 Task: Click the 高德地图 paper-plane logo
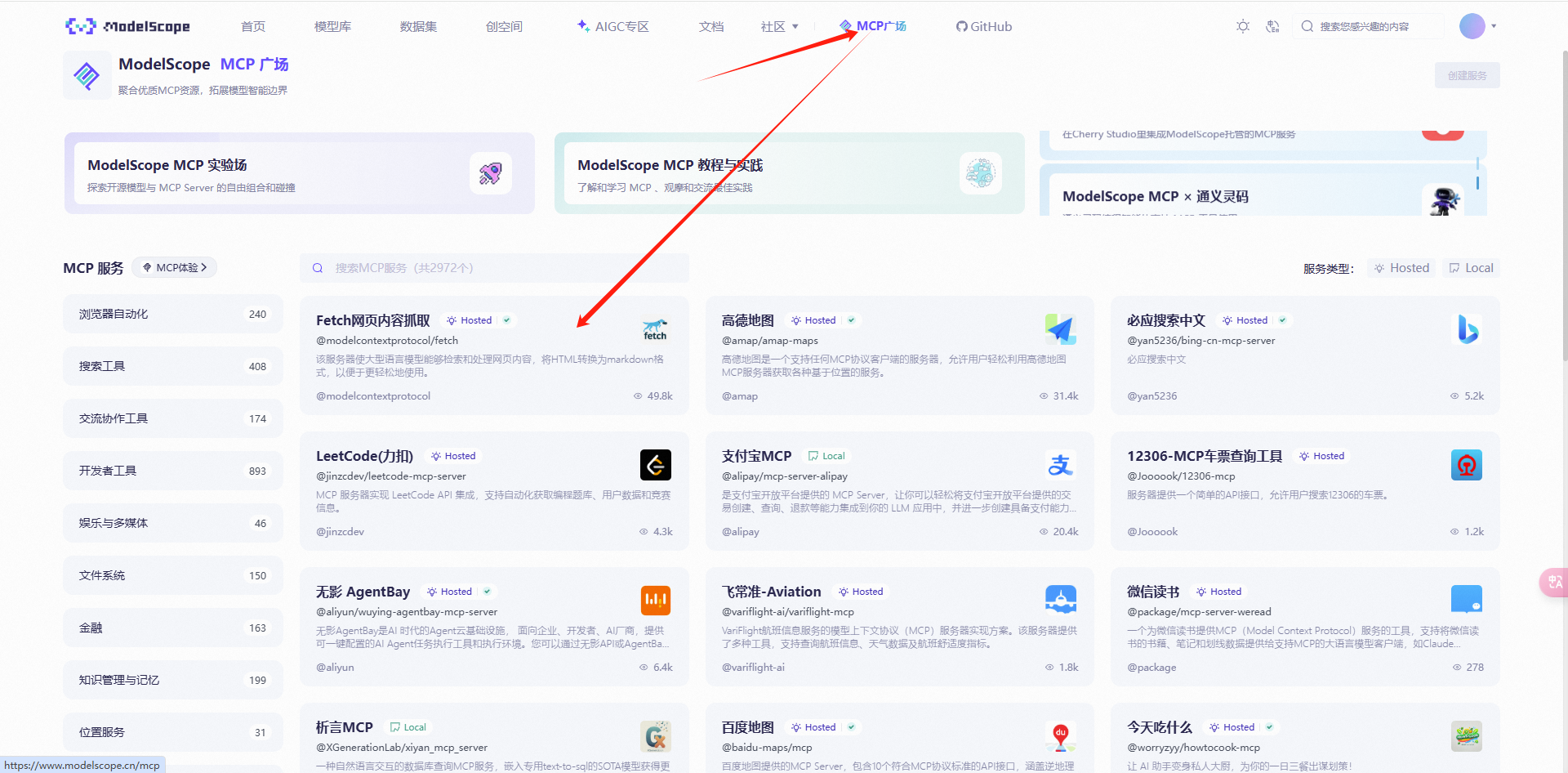[x=1060, y=329]
